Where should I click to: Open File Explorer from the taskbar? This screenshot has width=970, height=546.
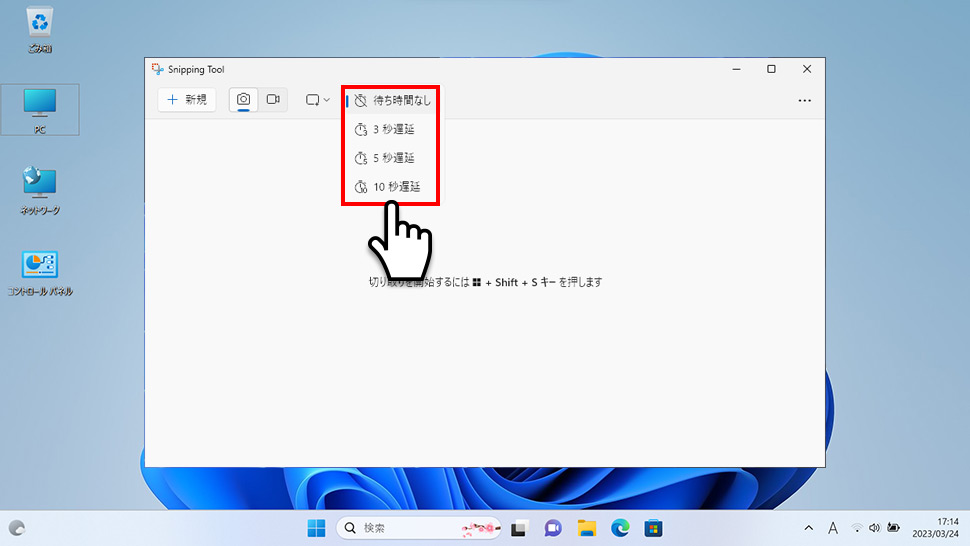[x=586, y=528]
